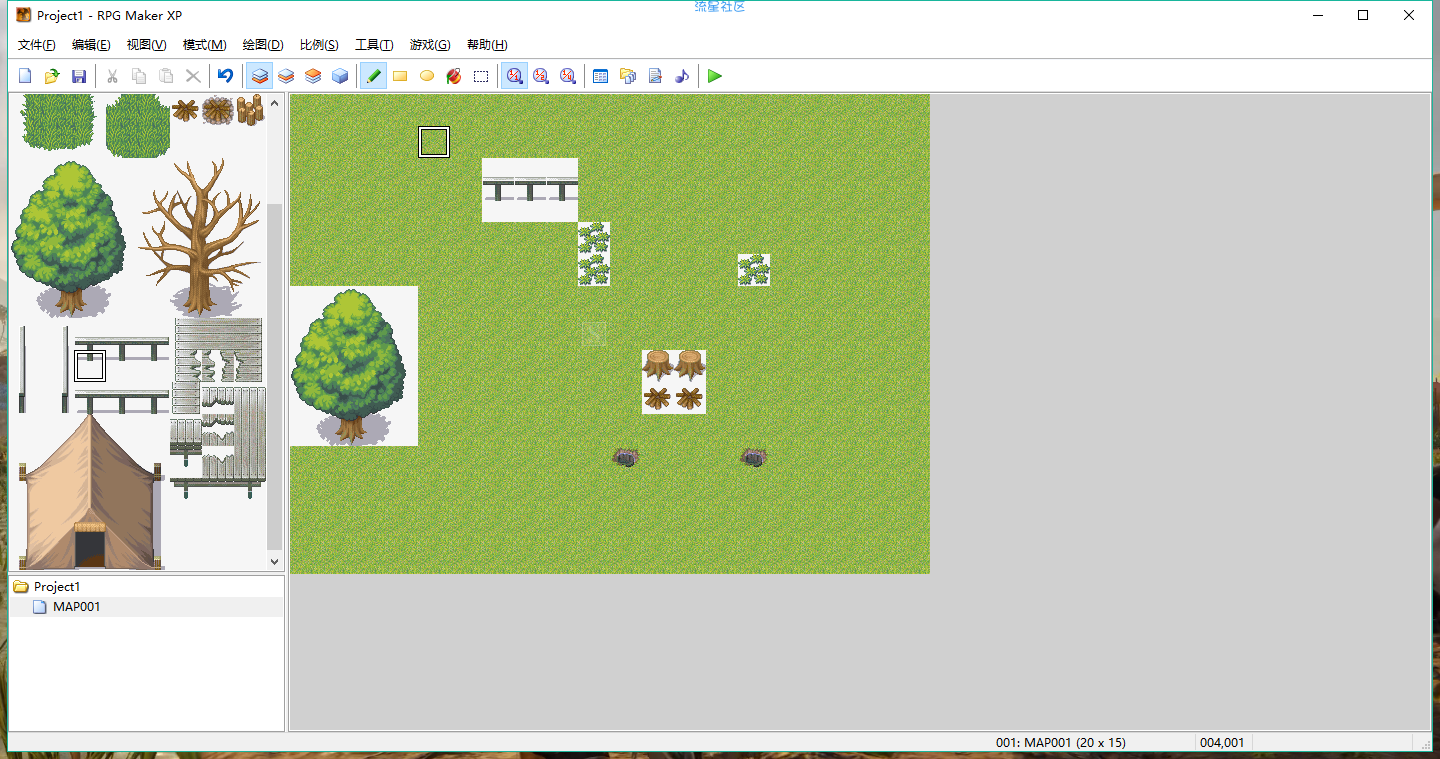Minimize the RPG Maker XP window
Screen dimensions: 1440x759
(x=1317, y=15)
